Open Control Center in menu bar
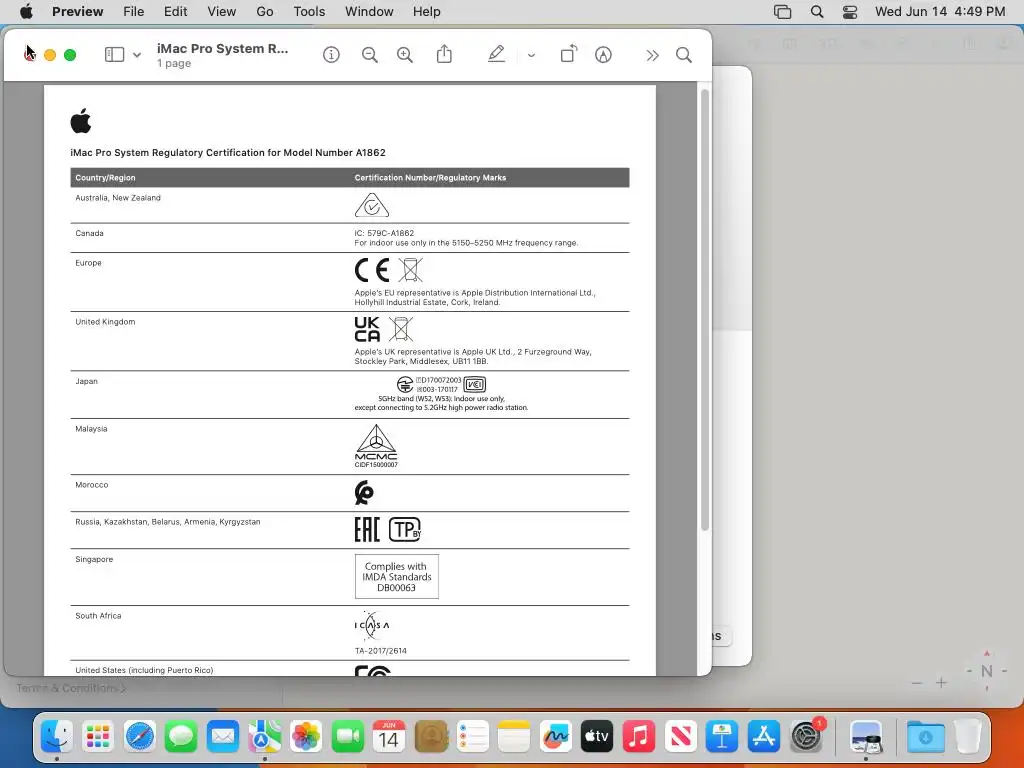 coord(850,12)
